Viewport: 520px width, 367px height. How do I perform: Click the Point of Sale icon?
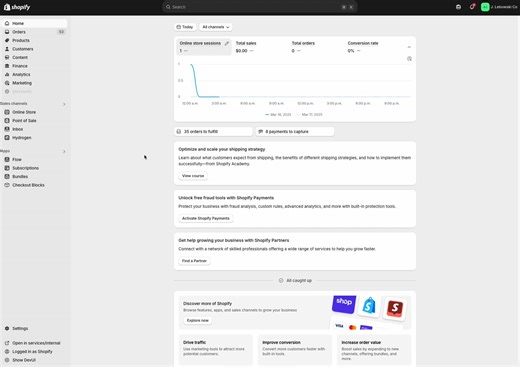coord(7,121)
